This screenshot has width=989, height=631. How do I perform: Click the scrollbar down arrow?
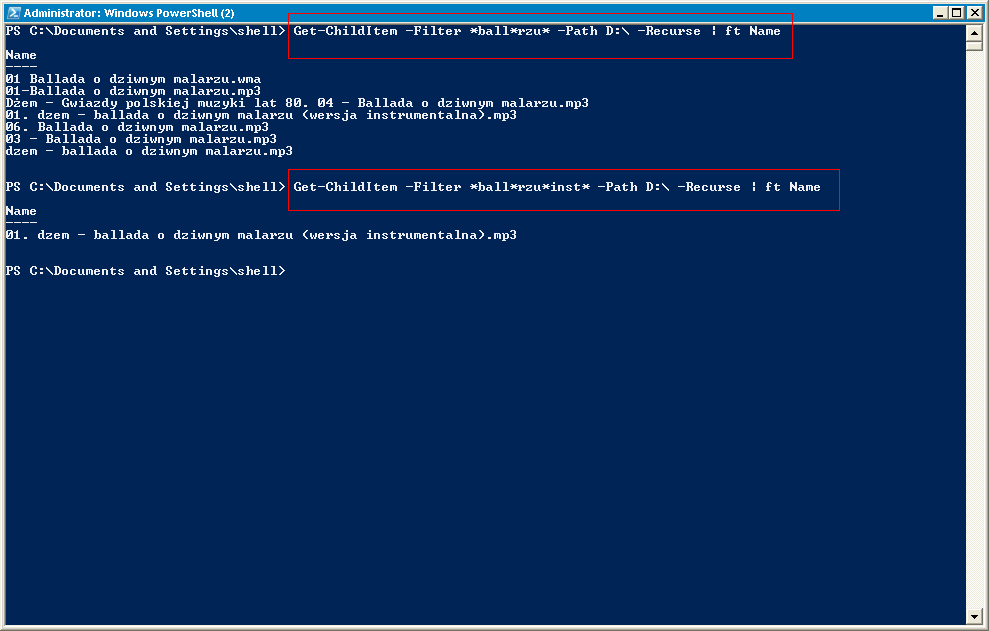click(x=974, y=616)
